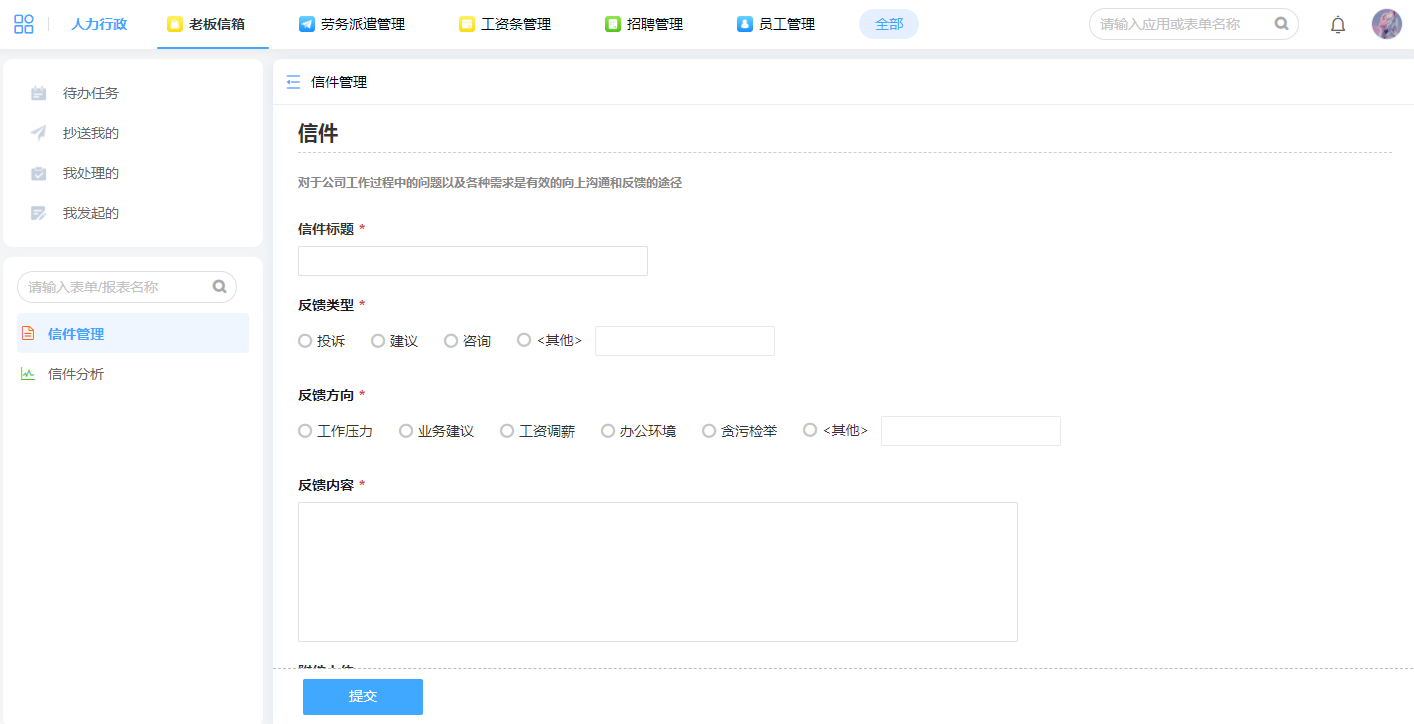Switch to the 招聘管理 tab

click(x=644, y=24)
